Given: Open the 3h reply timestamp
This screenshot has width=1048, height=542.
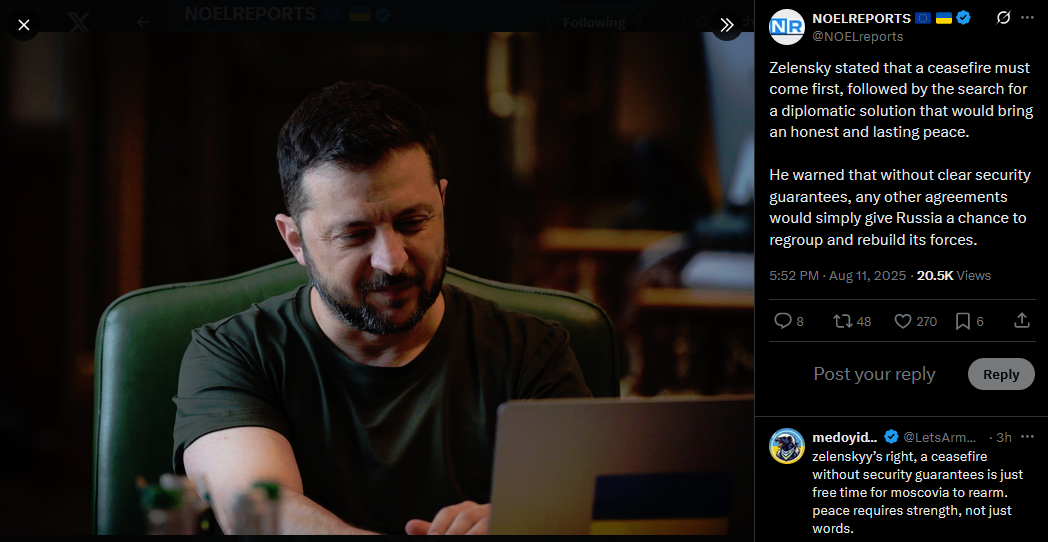Looking at the screenshot, I should 1004,438.
